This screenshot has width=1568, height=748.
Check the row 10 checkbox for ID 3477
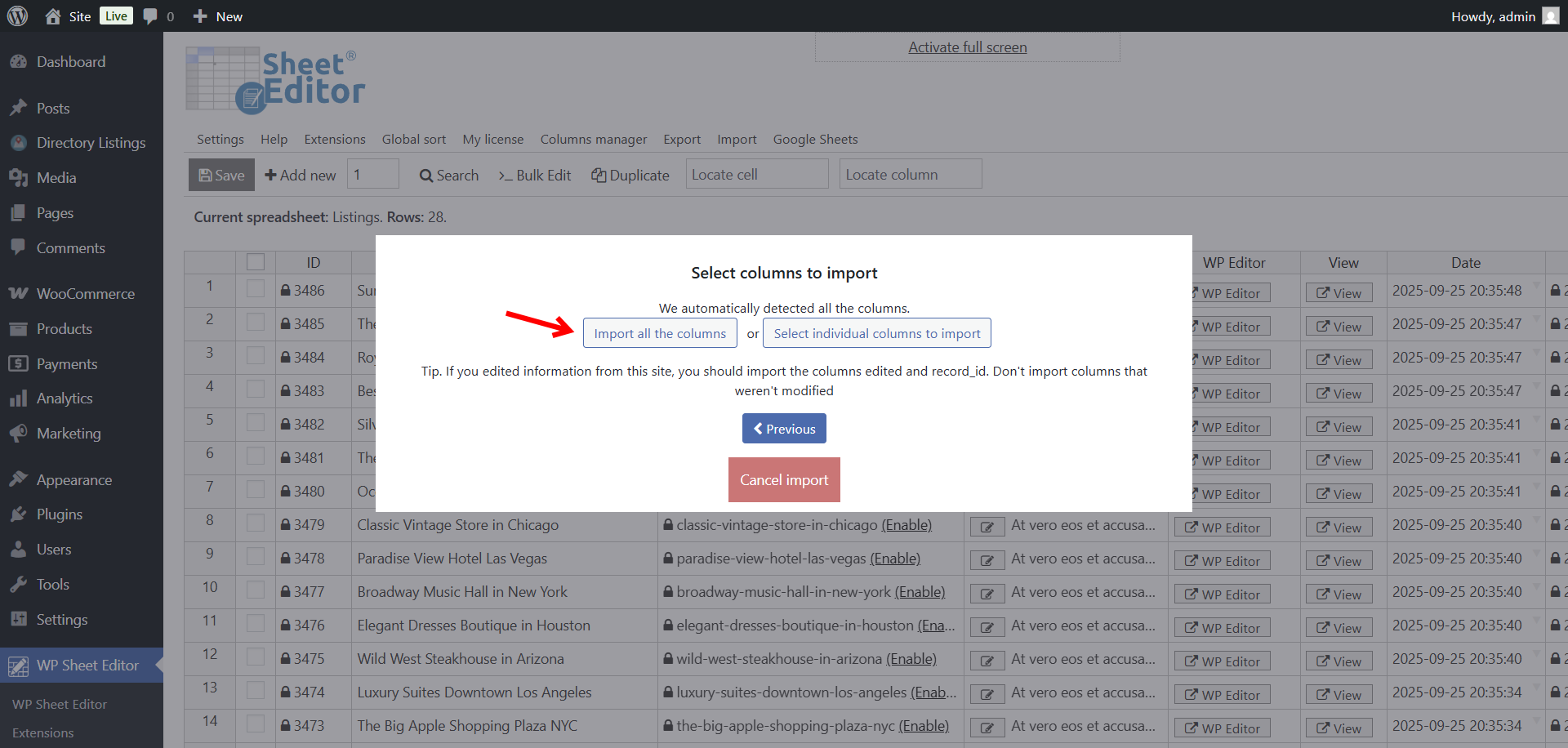pyautogui.click(x=256, y=590)
